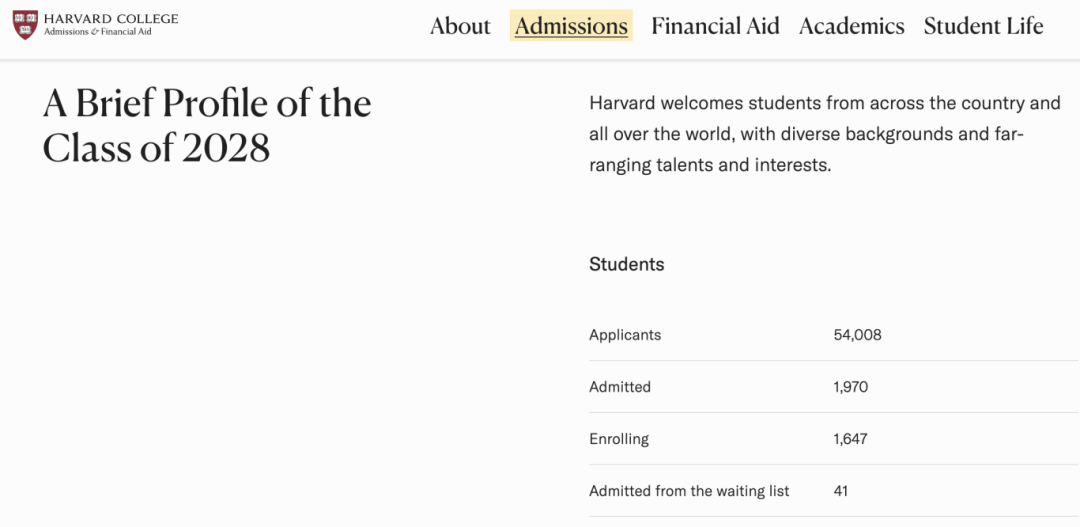Click the 'A Brief Profile of the' heading line

pos(207,104)
